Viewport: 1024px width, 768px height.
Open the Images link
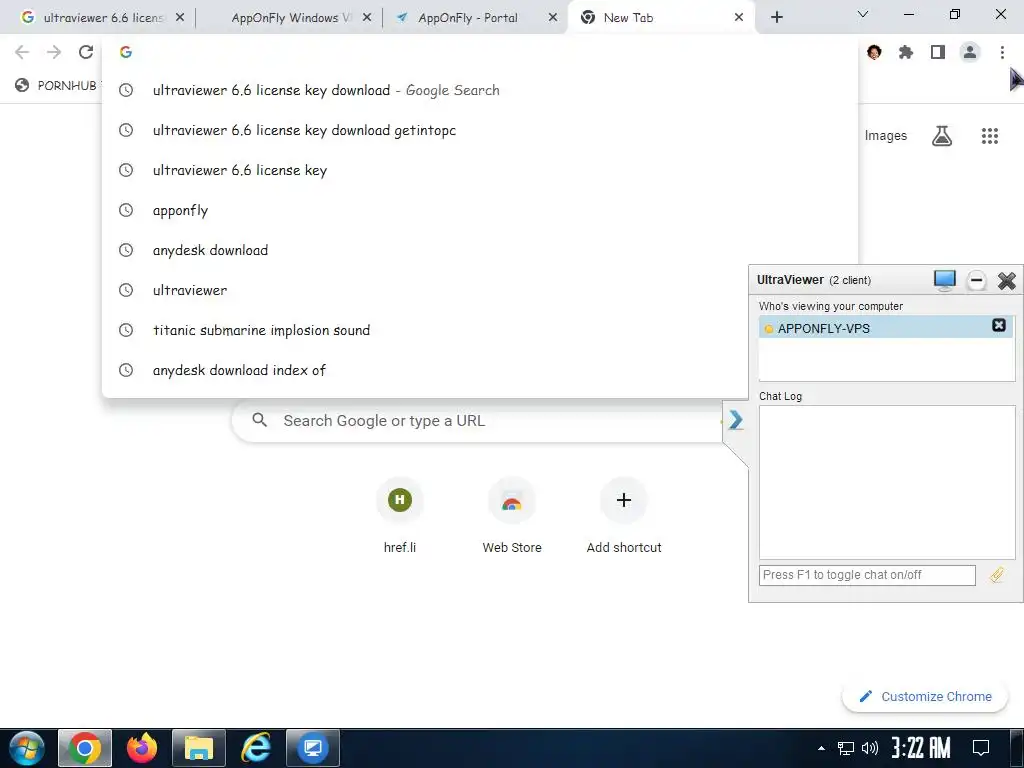[x=886, y=136]
